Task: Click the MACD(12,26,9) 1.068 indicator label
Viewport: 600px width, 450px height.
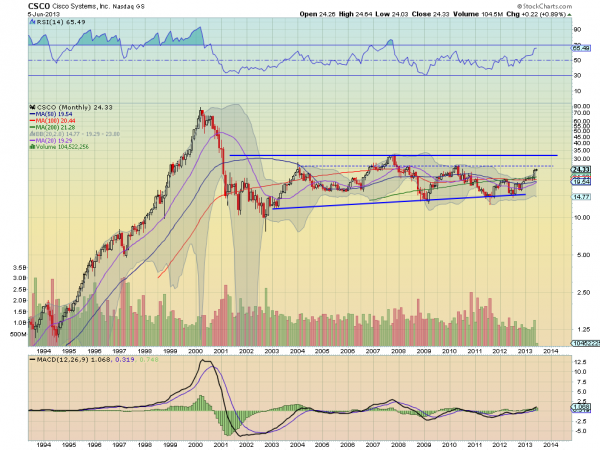Action: [x=70, y=360]
